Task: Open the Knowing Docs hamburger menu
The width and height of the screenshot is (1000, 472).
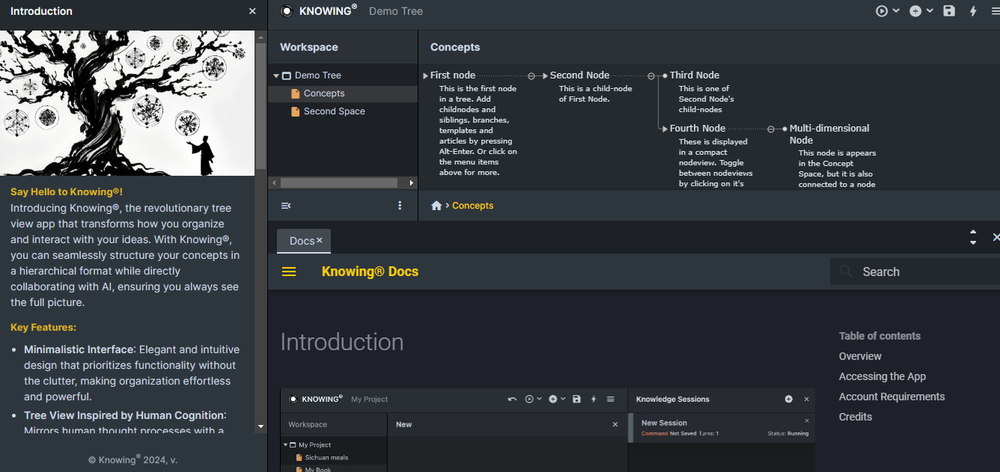Action: click(x=289, y=272)
